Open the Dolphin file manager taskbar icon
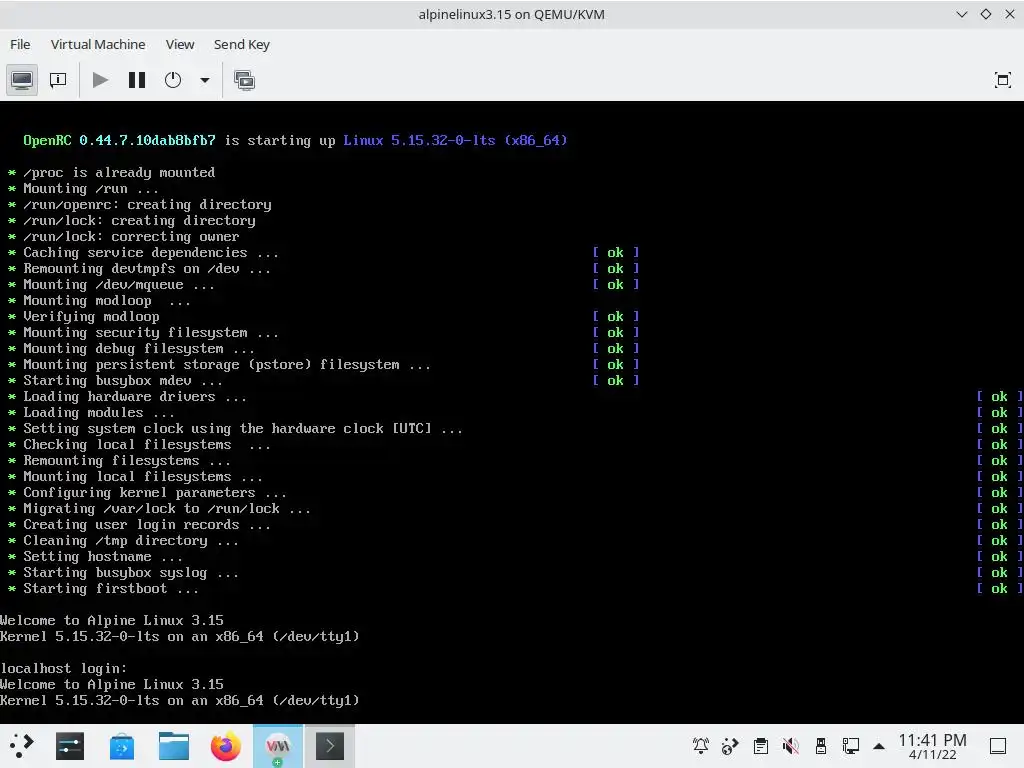Screen dimensions: 1024x768 (174, 746)
